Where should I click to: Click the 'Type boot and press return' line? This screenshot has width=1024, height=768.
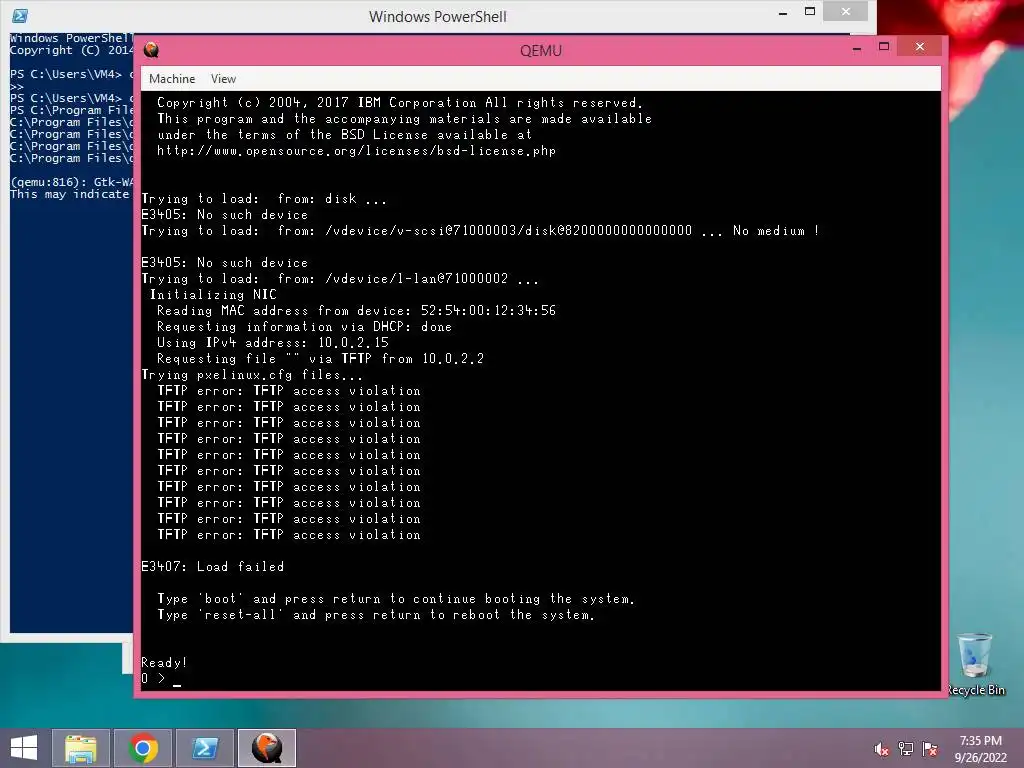coord(396,599)
